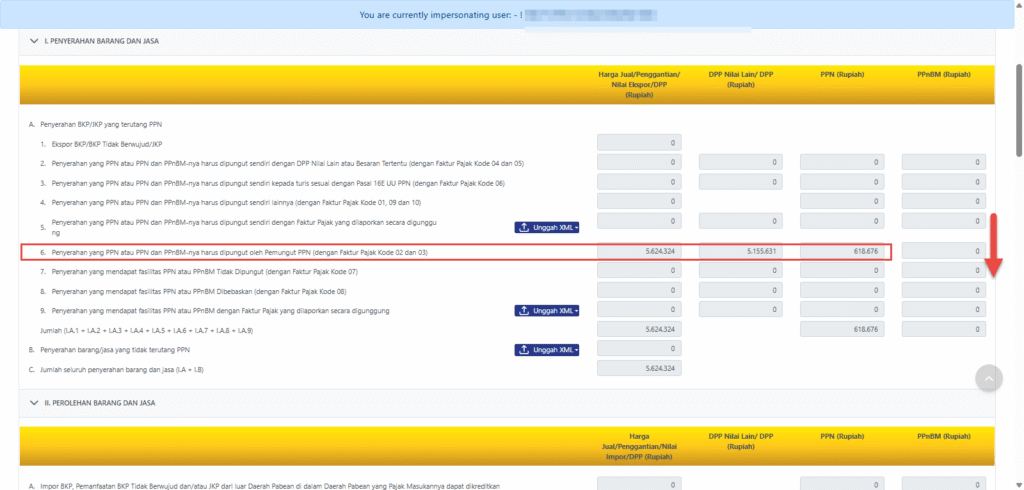
Task: Click the impersonating user notification banner
Action: (511, 15)
